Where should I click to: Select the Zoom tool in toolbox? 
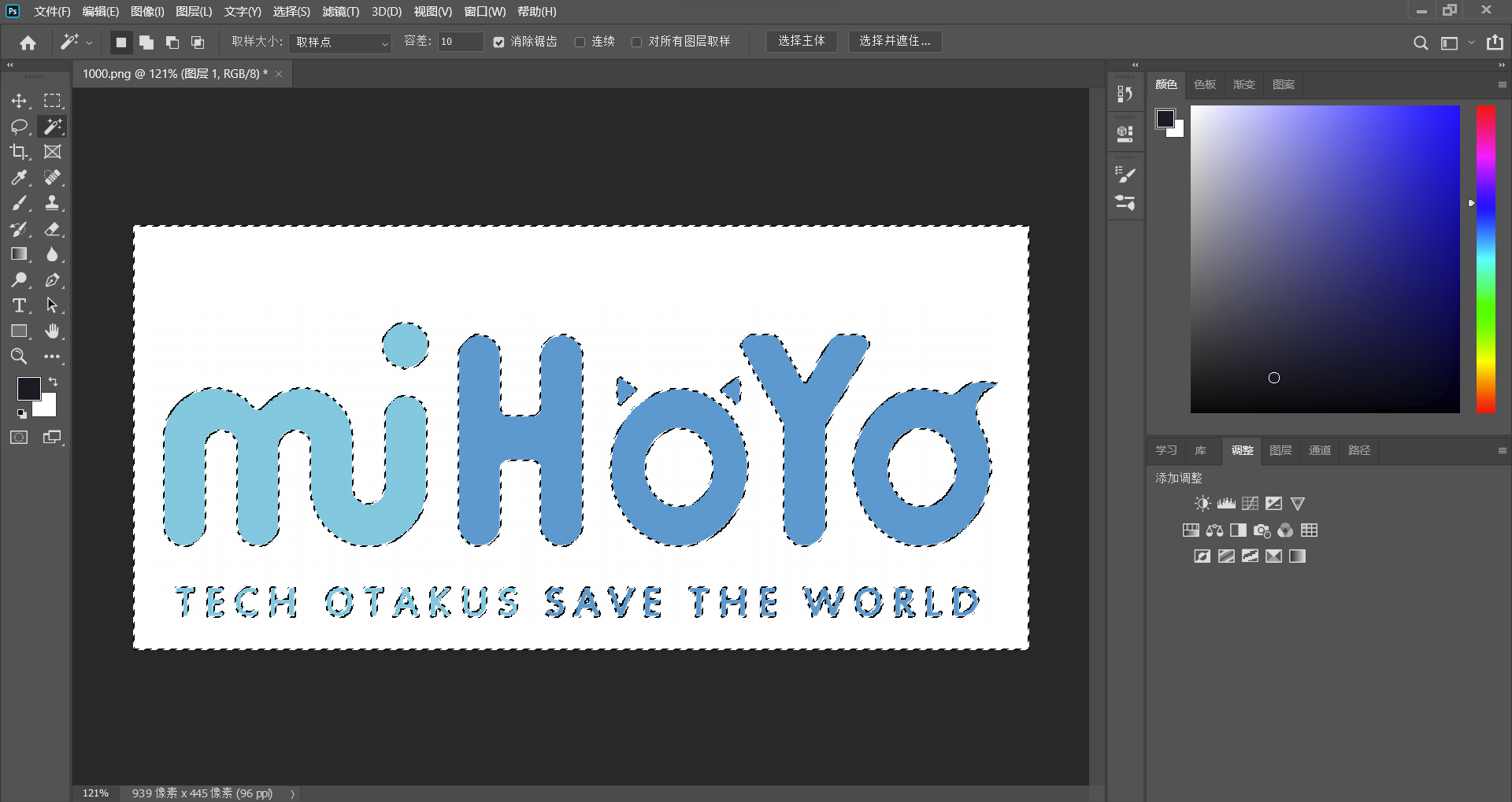pos(19,357)
